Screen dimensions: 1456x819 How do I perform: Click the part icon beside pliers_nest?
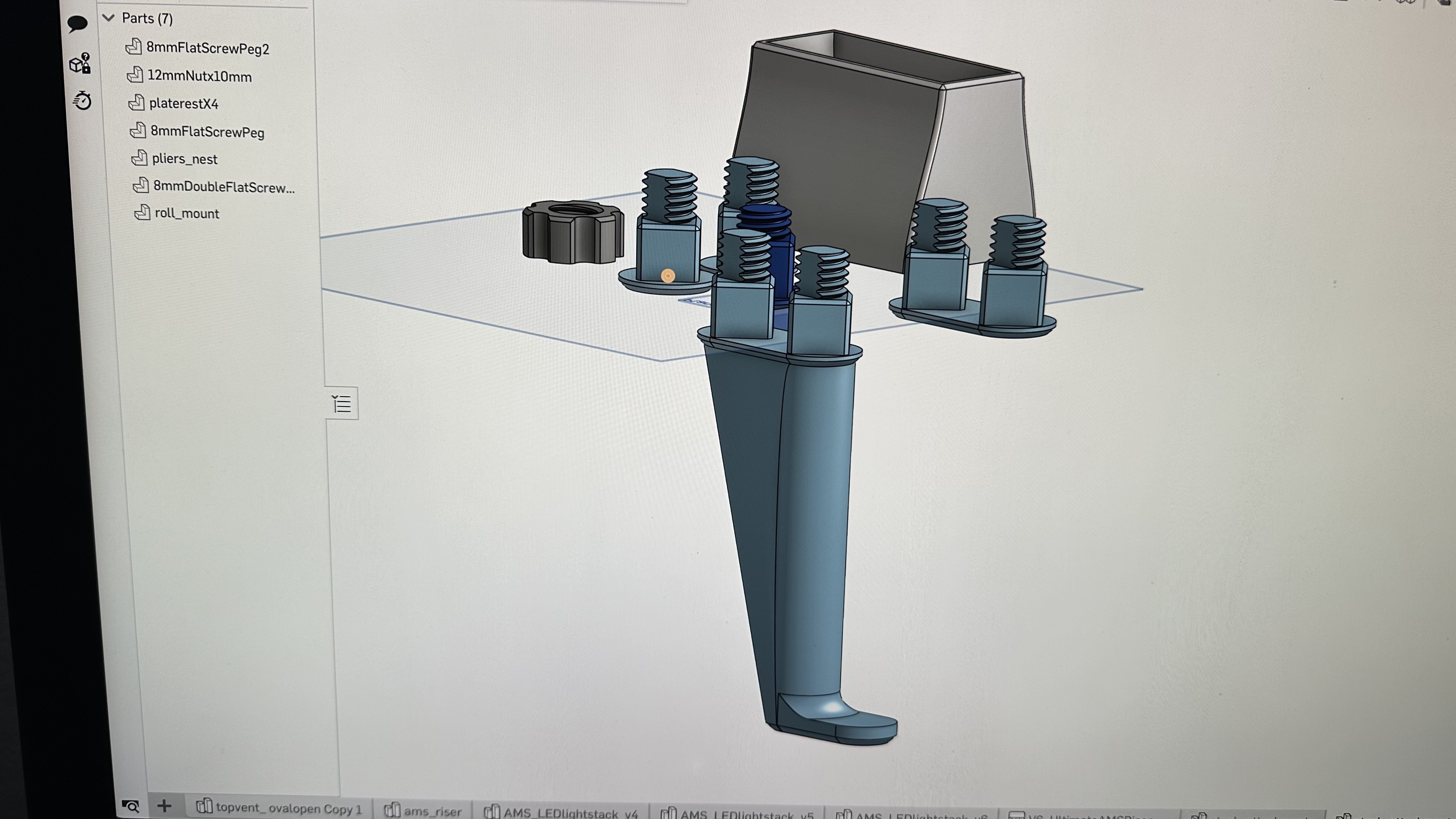[139, 158]
